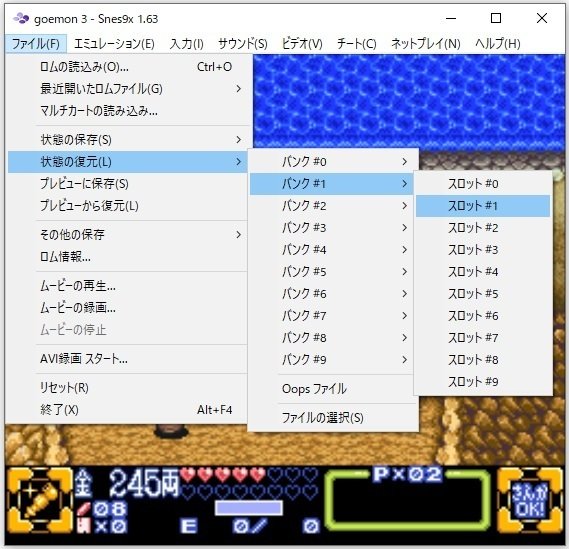Load スロット #7
Screen dimensions: 569x549
pyautogui.click(x=483, y=338)
